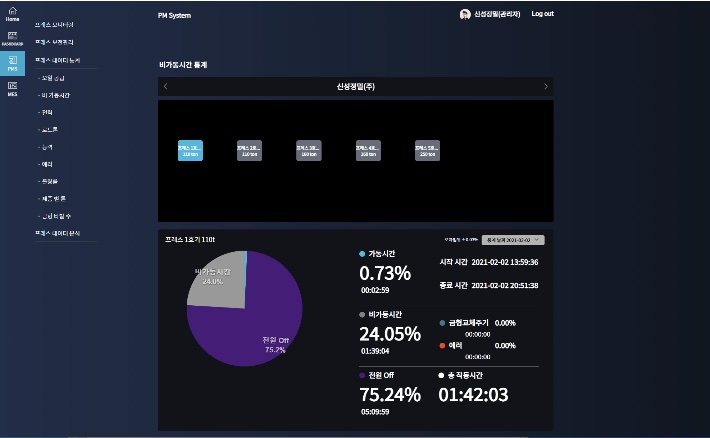Click the downtime duration 01:39:04
Viewport: 710px width, 438px height.
pyautogui.click(x=375, y=351)
